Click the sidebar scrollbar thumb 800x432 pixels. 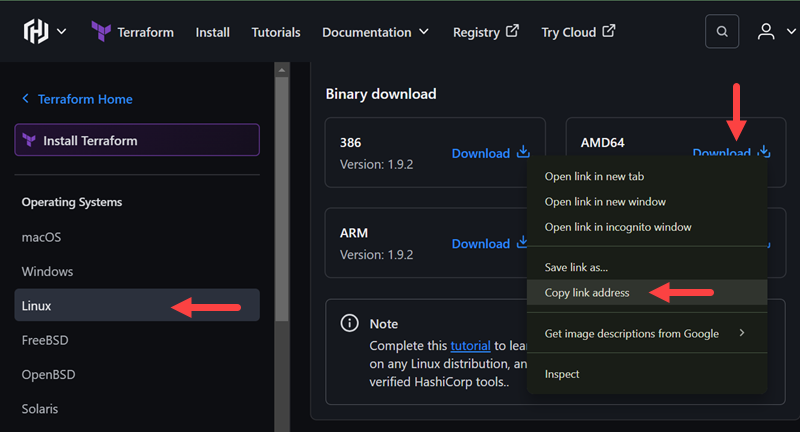coord(282,199)
